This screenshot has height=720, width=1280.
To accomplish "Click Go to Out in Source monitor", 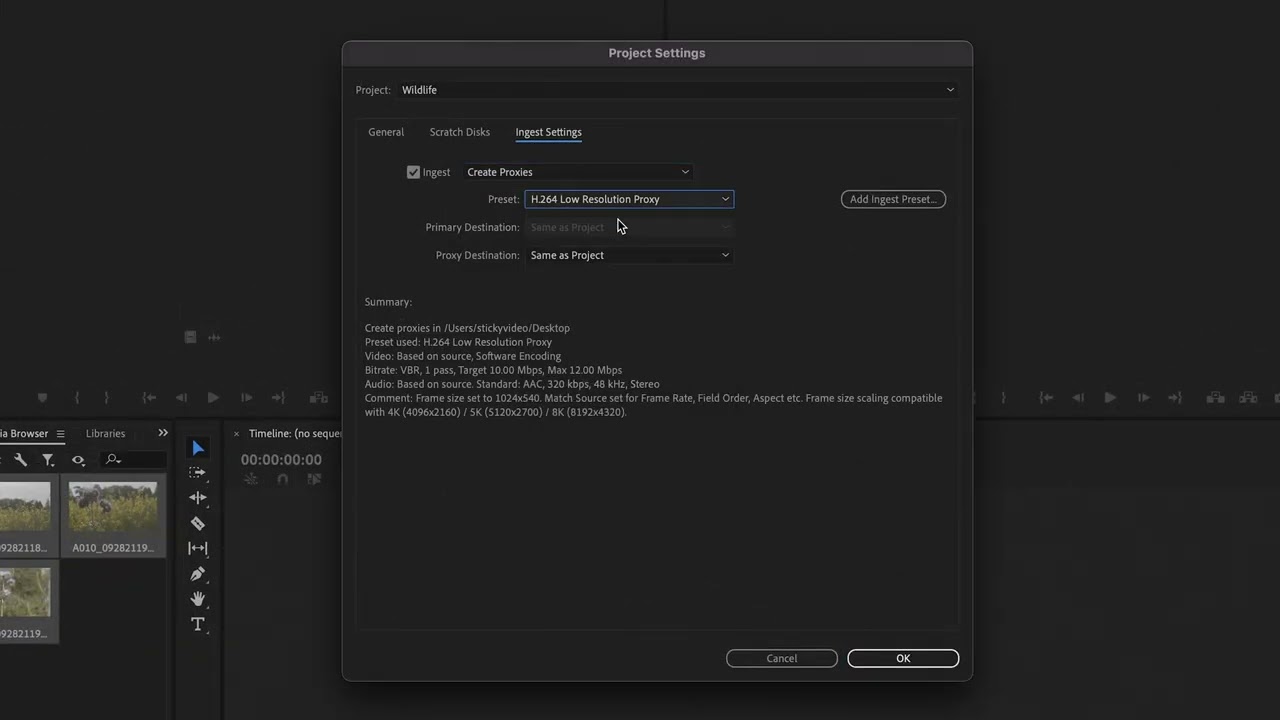I will [279, 397].
